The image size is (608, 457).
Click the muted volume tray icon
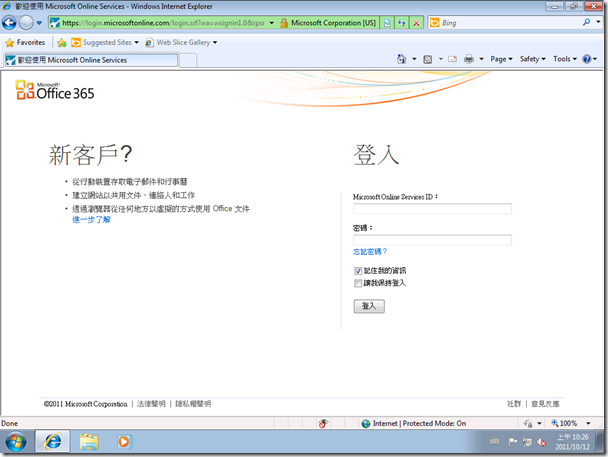click(542, 441)
